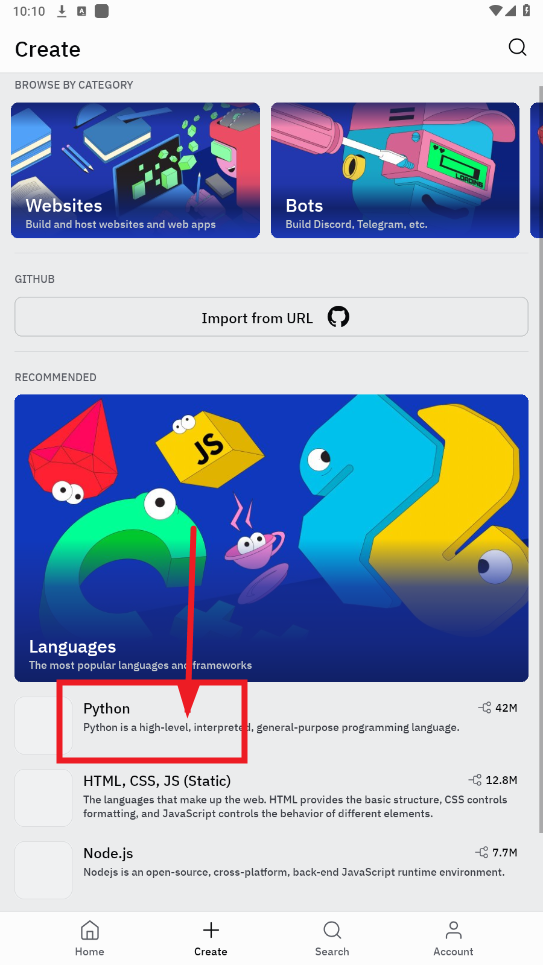This screenshot has width=543, height=965.
Task: Select the Python template
Action: pos(272,725)
